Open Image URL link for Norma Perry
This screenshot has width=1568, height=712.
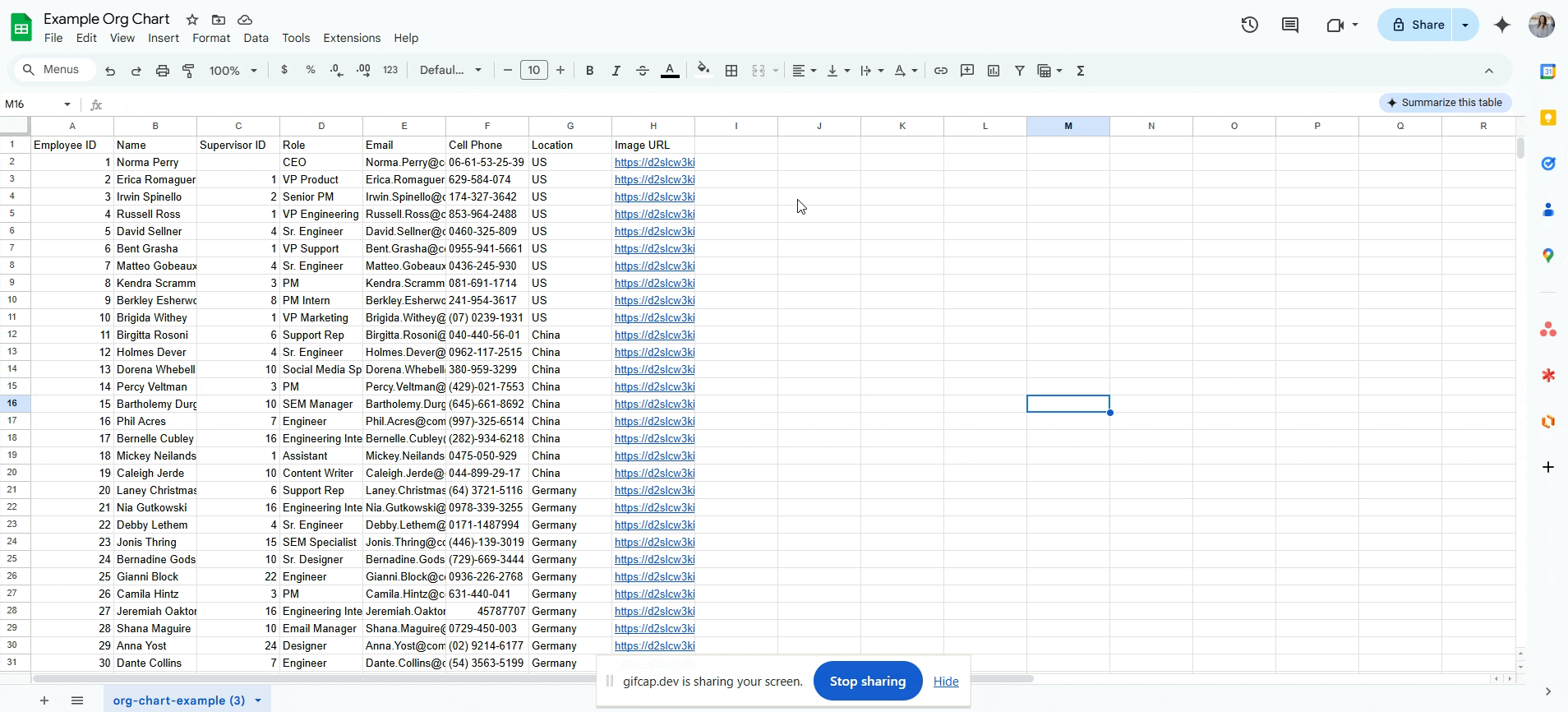(654, 162)
